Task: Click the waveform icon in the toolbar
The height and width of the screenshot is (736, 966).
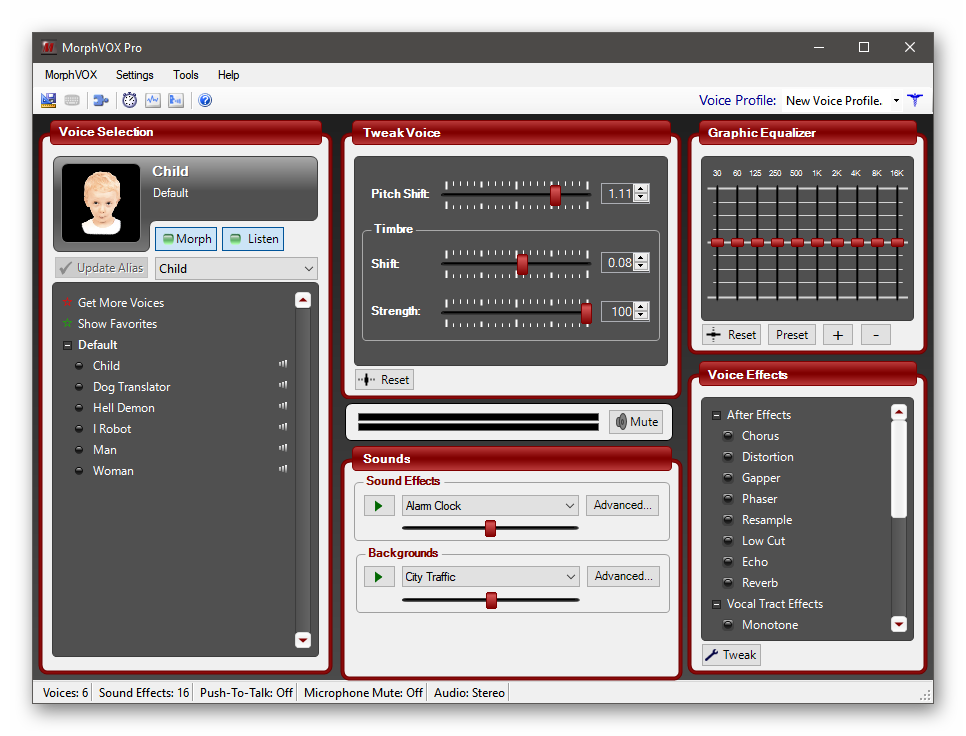Action: click(153, 100)
